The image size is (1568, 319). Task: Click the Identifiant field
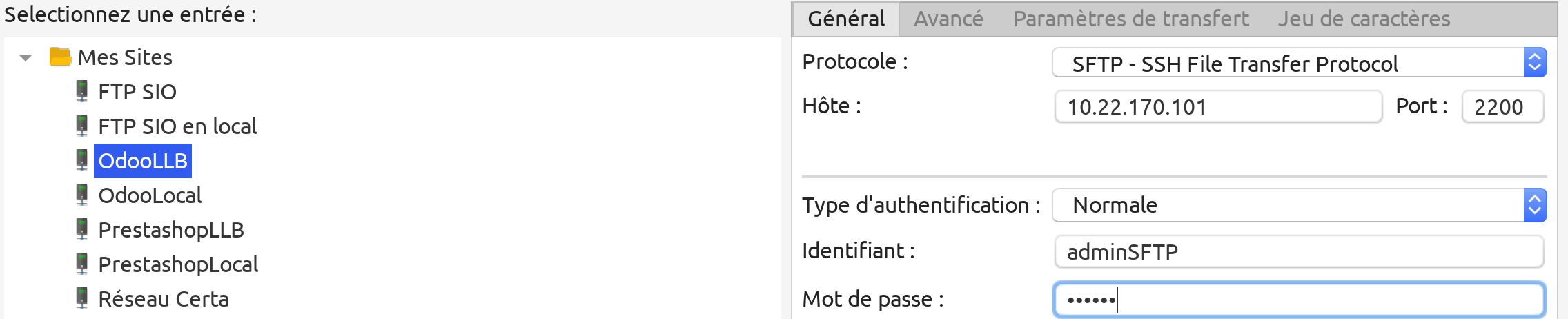click(x=1299, y=251)
